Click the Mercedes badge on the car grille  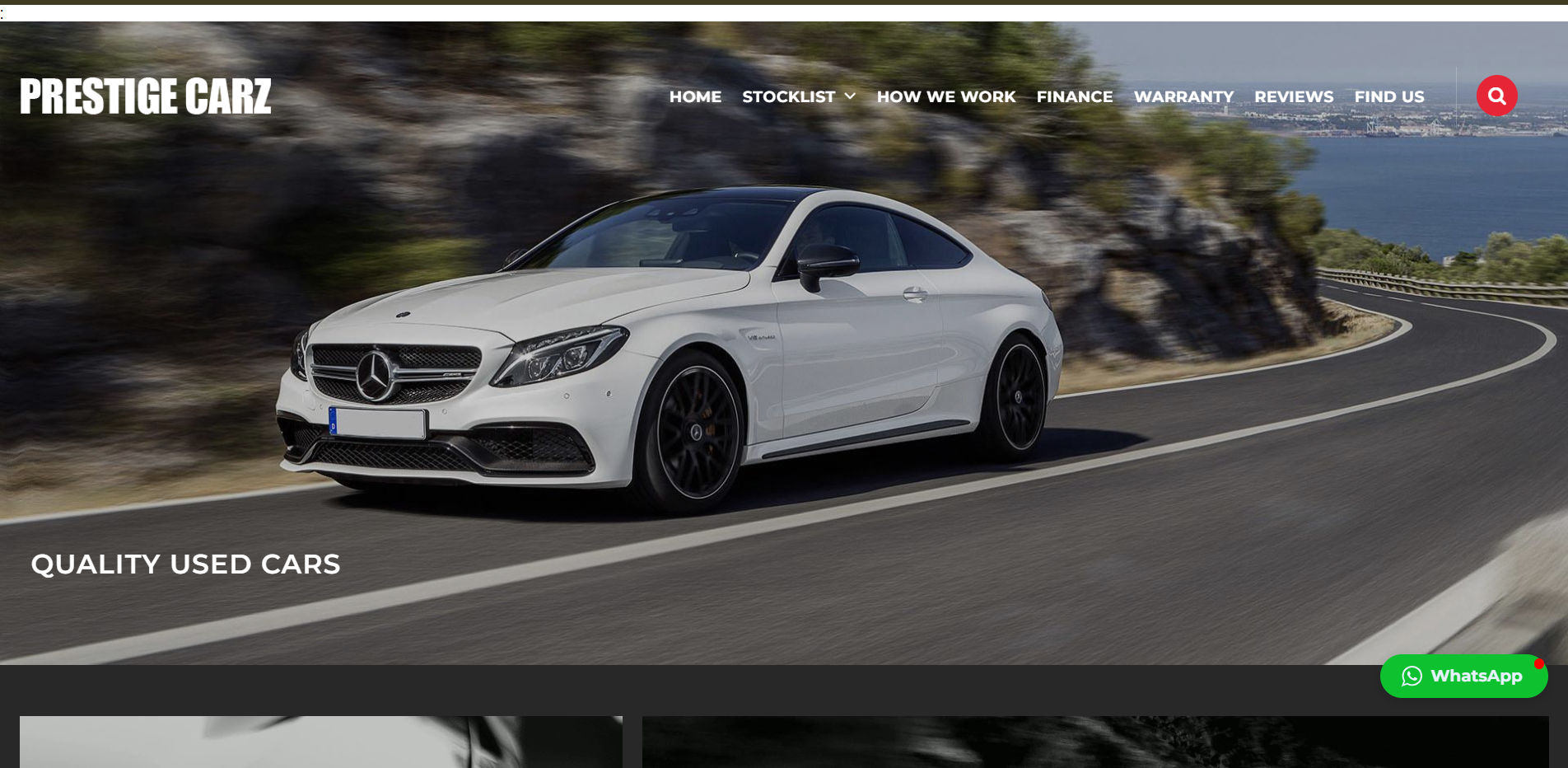click(x=376, y=375)
